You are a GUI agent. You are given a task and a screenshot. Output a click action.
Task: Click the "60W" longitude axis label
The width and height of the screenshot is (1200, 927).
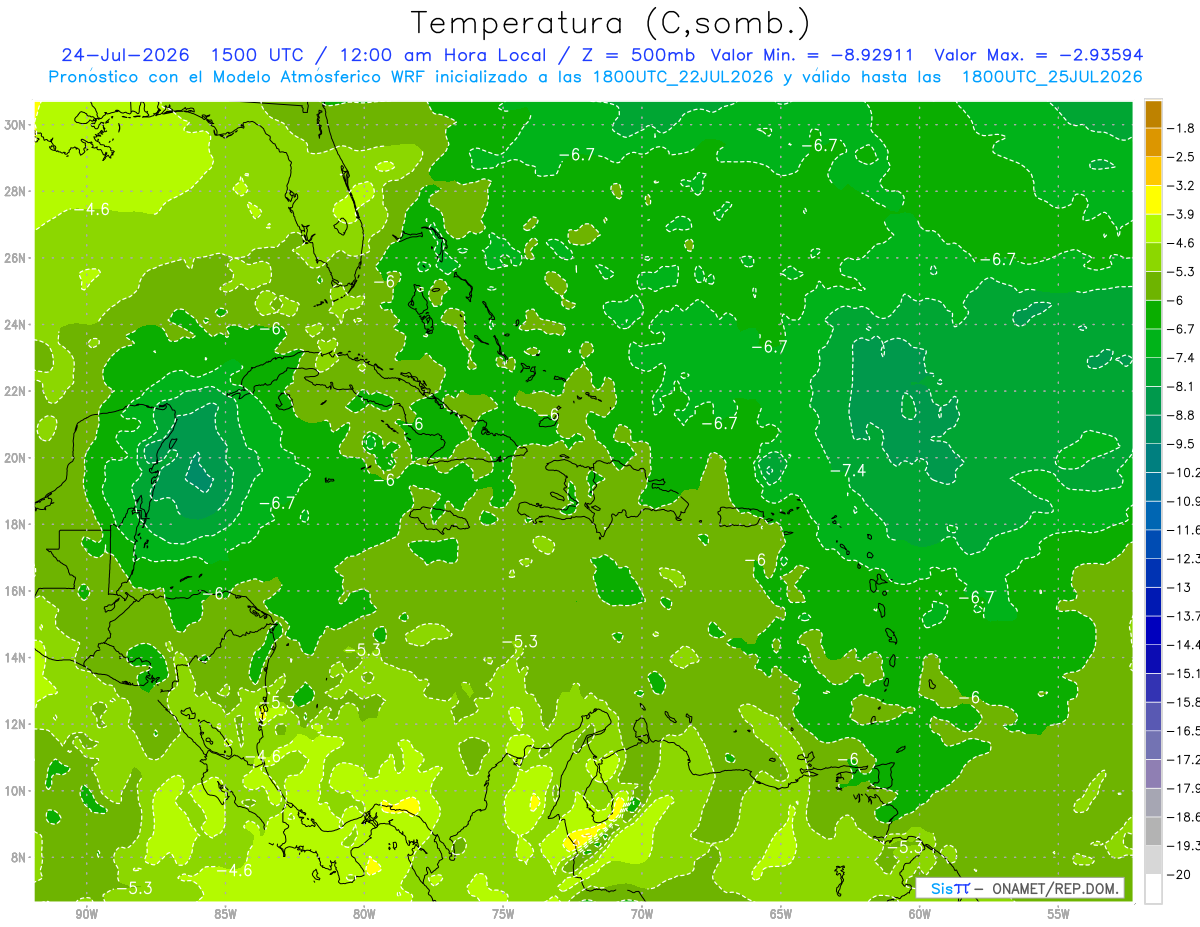click(920, 914)
